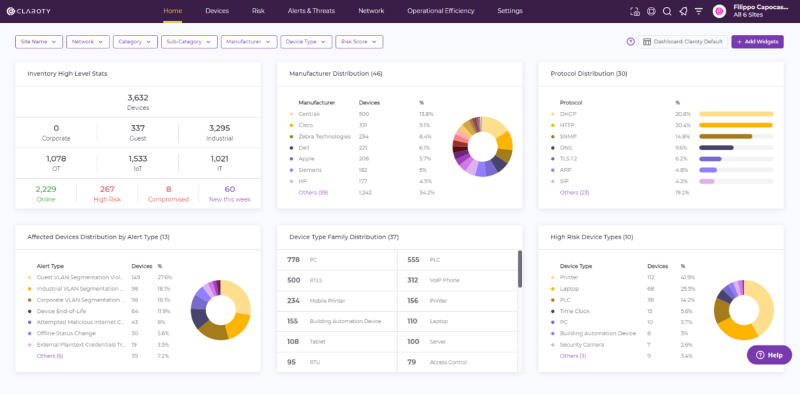
Task: Open the Device Type filter dropdown
Action: point(306,42)
